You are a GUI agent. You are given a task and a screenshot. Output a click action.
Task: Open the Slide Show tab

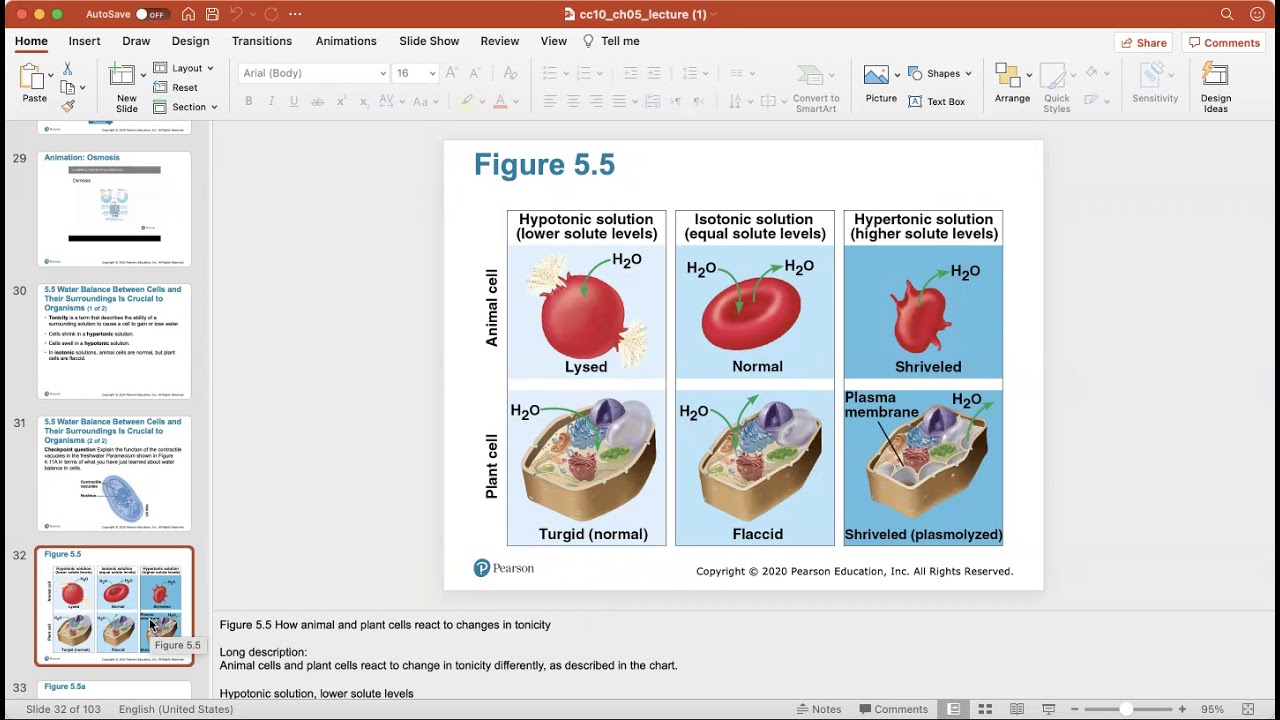[x=429, y=41]
